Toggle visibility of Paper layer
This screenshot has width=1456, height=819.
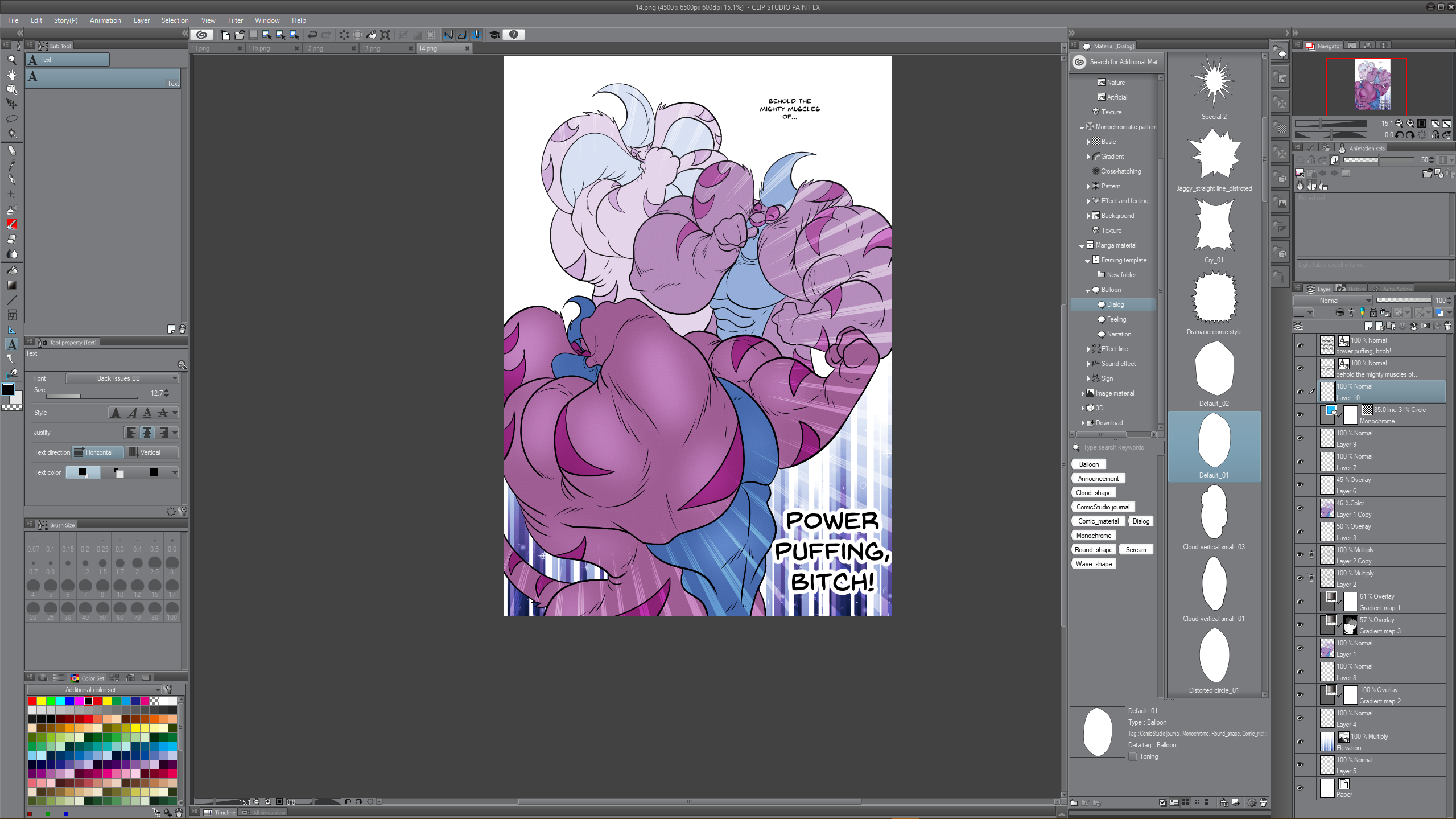[1300, 788]
